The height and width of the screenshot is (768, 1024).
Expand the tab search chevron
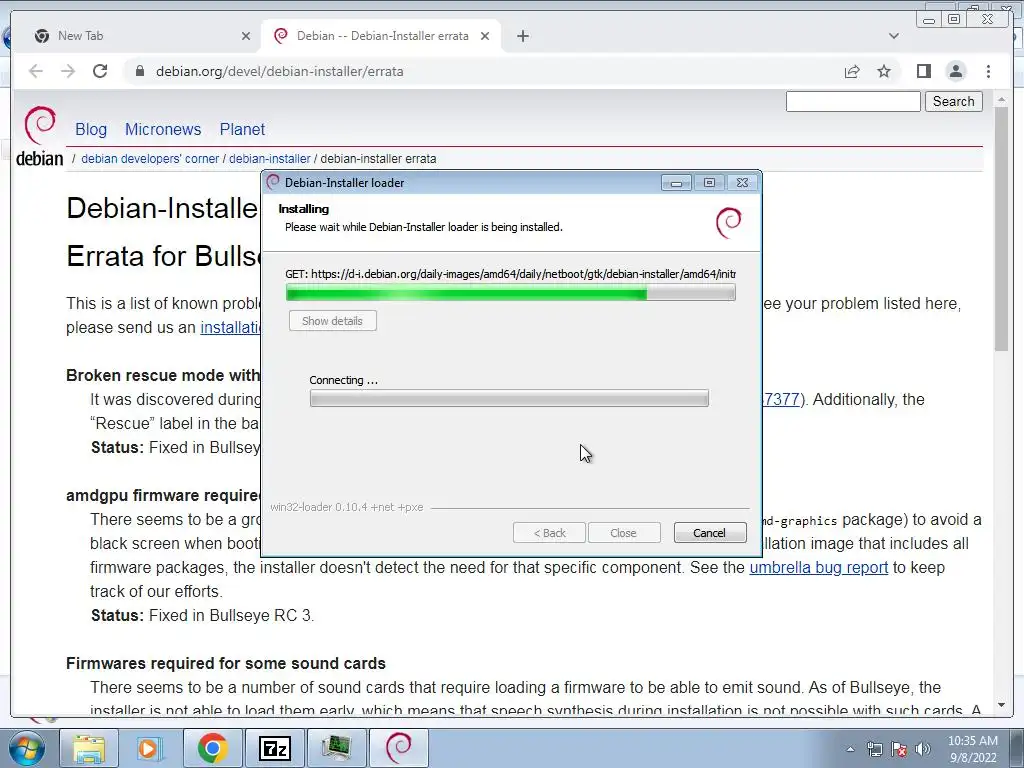click(x=893, y=36)
